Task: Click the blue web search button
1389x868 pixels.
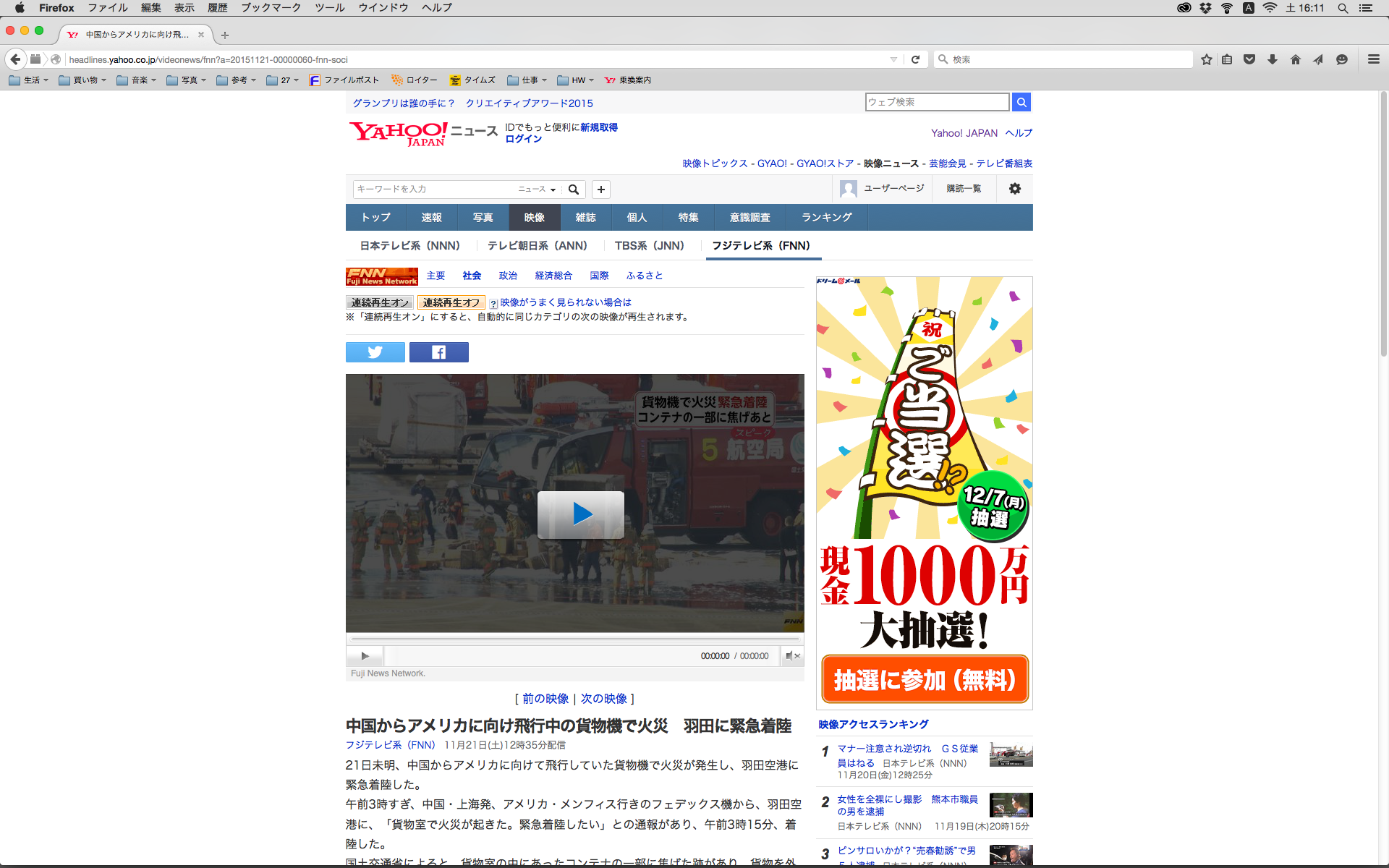Action: (1021, 102)
